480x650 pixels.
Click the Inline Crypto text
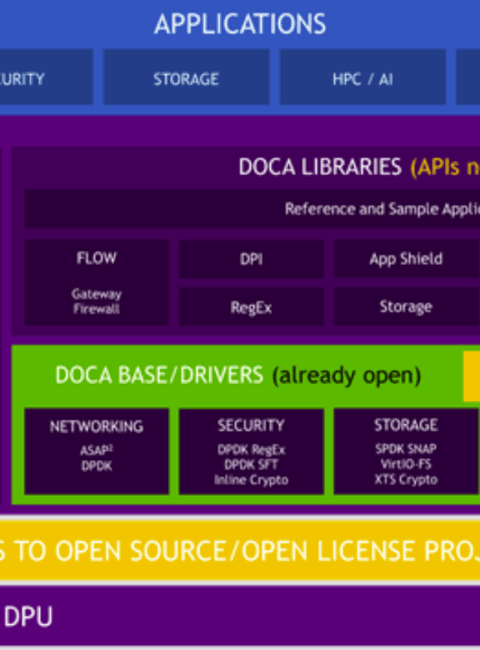pyautogui.click(x=251, y=480)
